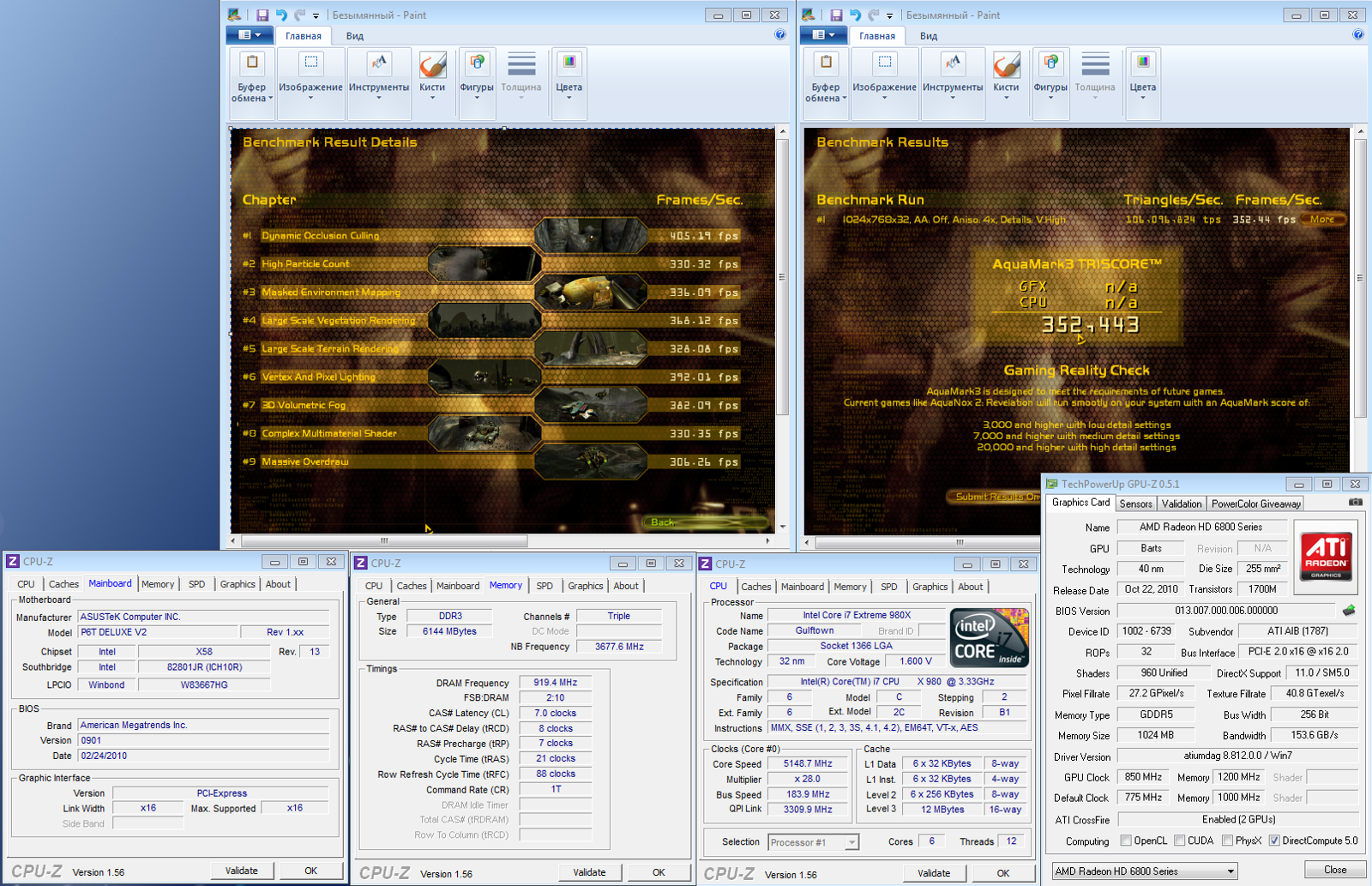Screen dimensions: 1372x886
Task: Click Save icon in right Paint window
Action: tap(836, 15)
